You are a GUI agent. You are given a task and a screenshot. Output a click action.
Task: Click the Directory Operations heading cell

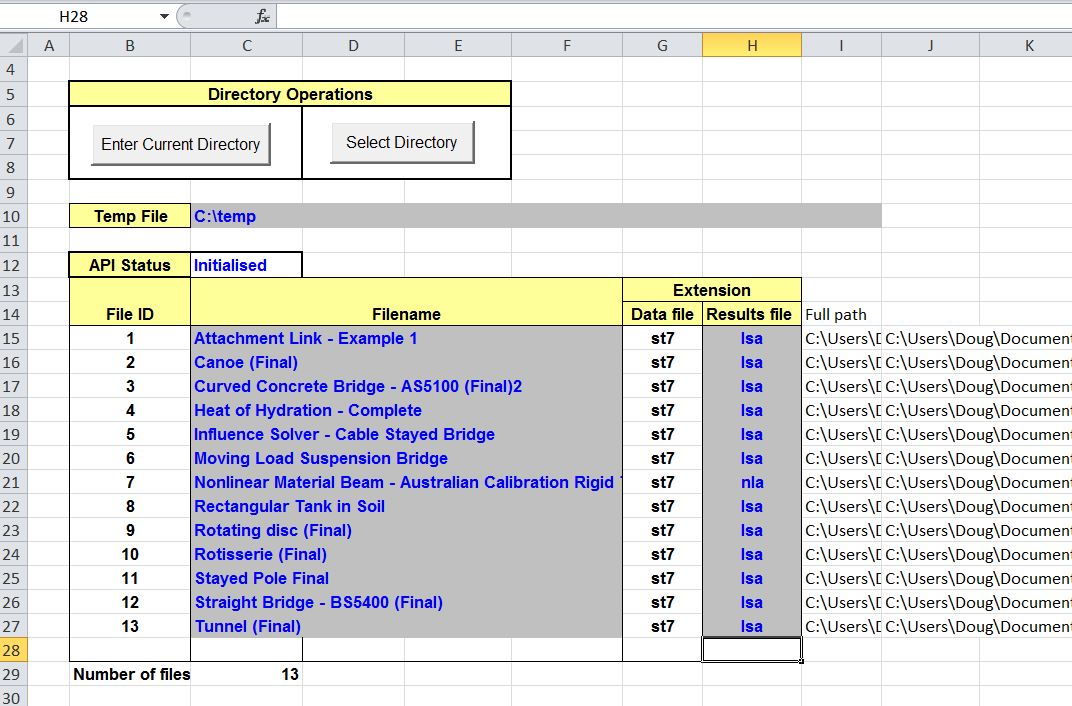click(290, 94)
